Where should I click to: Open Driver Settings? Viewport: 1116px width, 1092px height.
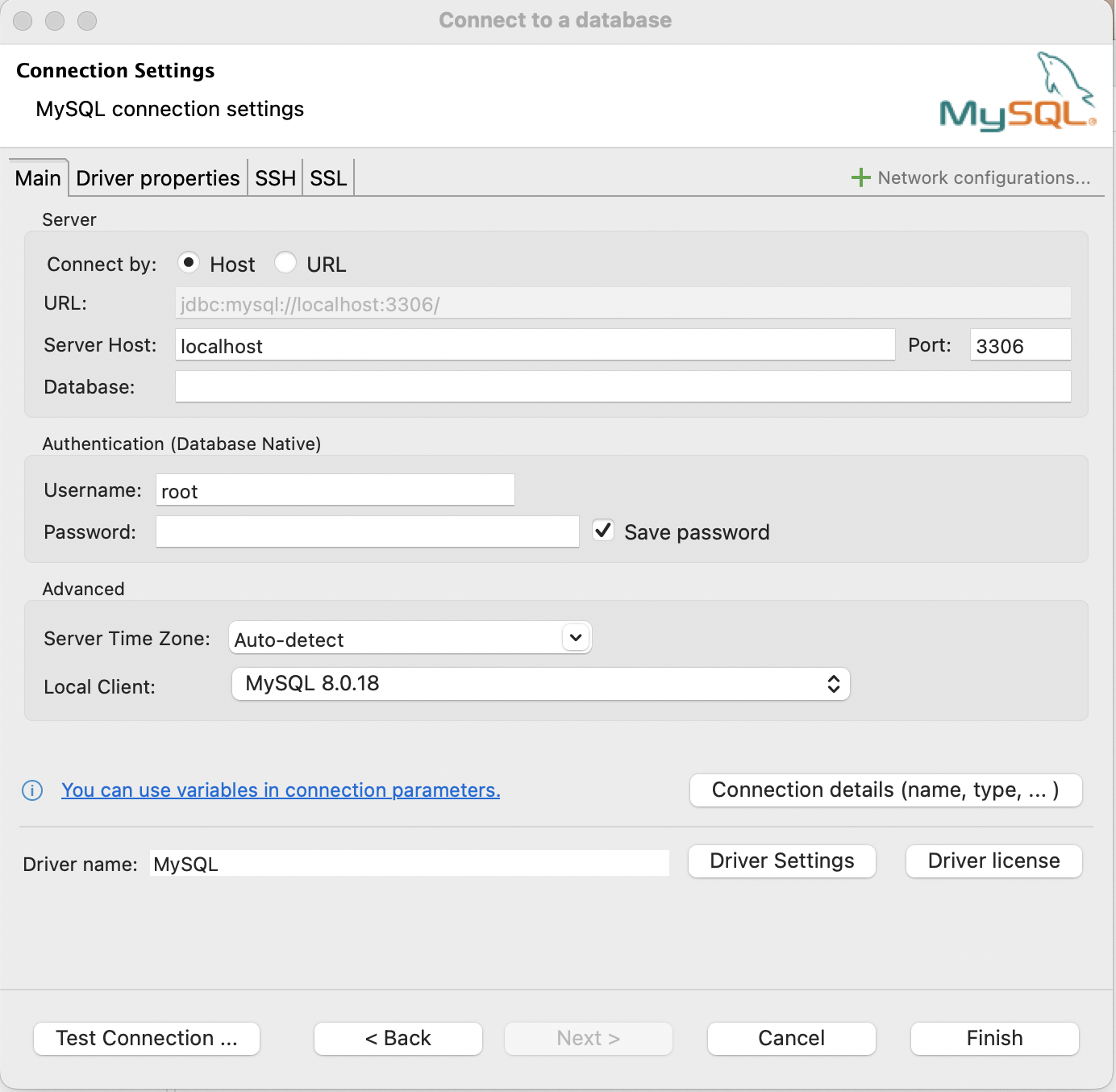[x=782, y=861]
